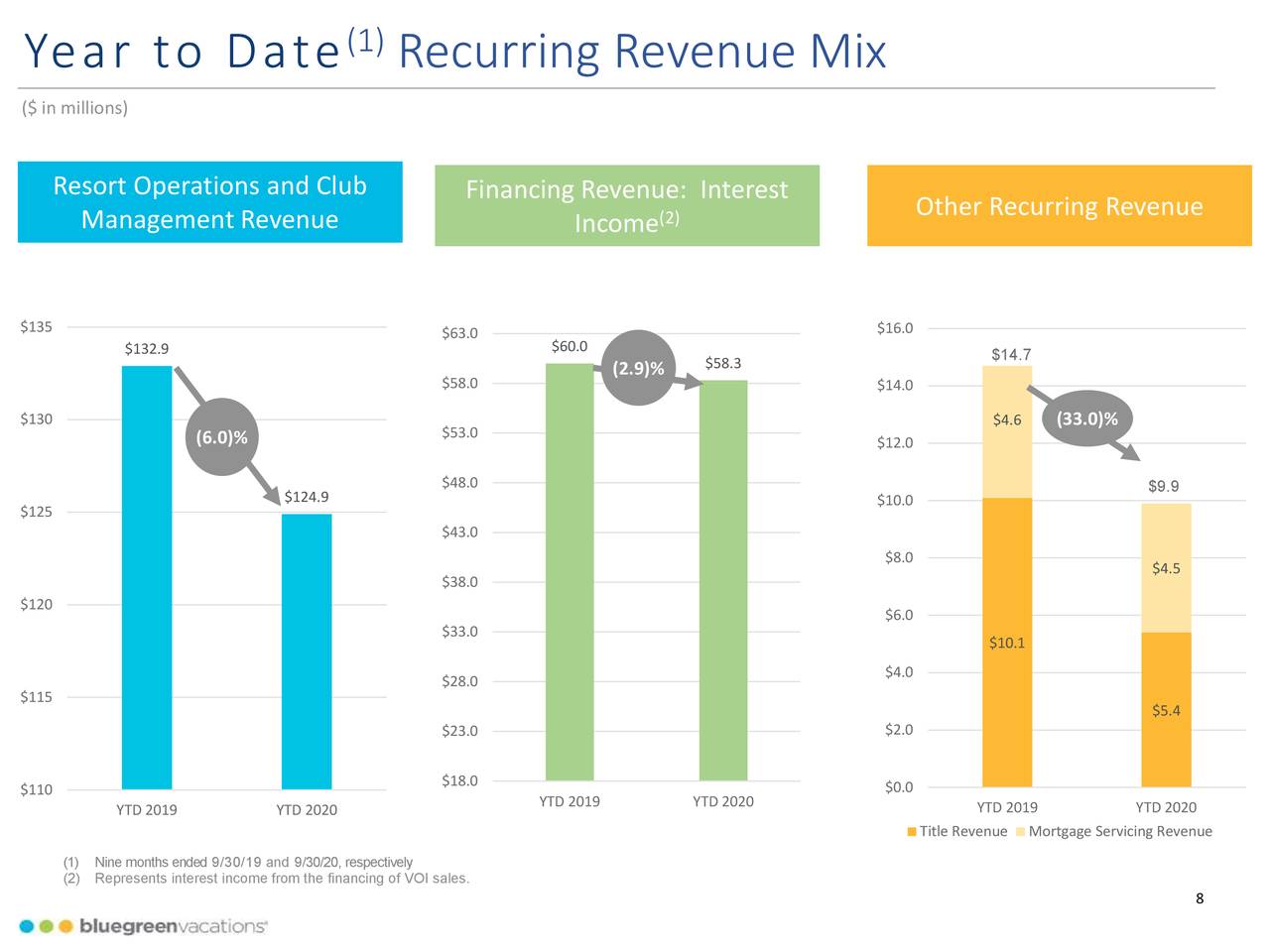
Task: Expand the Other Recurring Revenue header
Action: click(x=1058, y=207)
